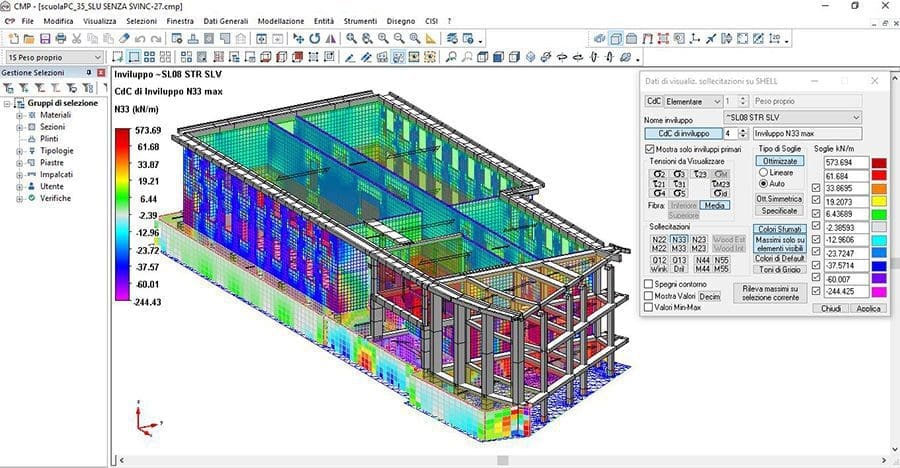Click the green color swatch for 6.43689
900x468 pixels.
click(x=879, y=214)
